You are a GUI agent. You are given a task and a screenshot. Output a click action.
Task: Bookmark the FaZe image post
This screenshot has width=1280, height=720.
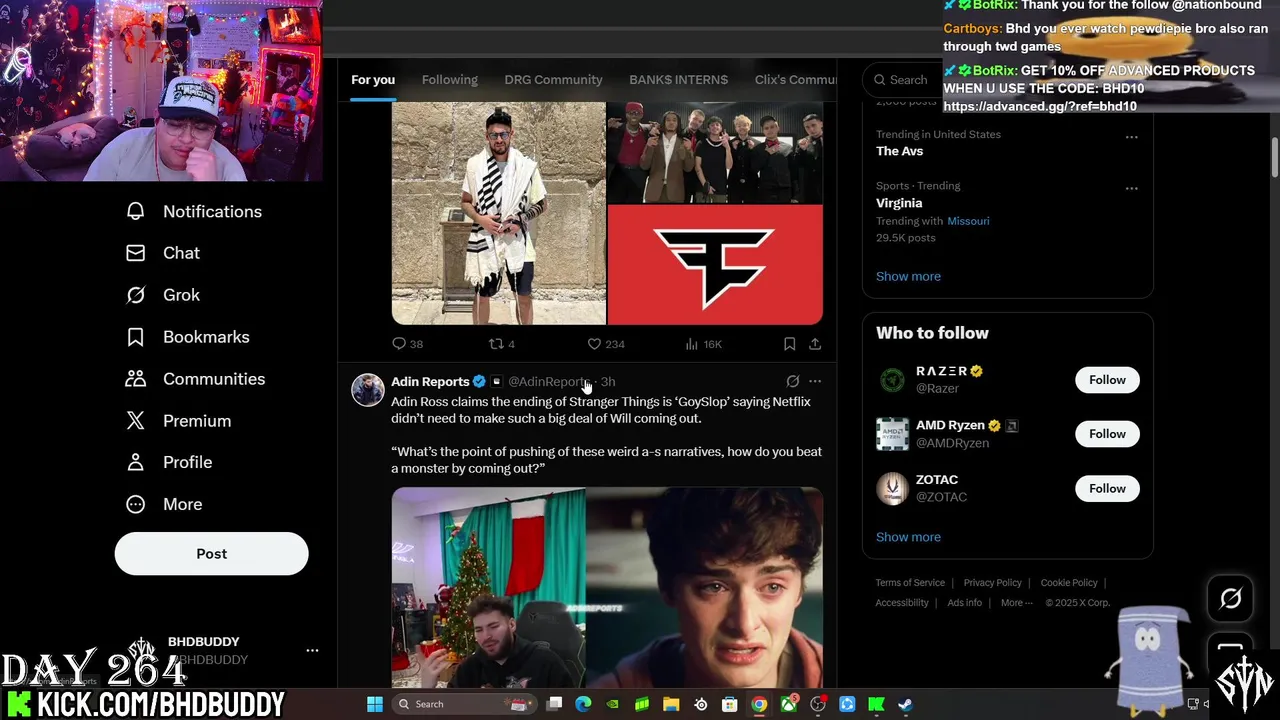pyautogui.click(x=789, y=344)
